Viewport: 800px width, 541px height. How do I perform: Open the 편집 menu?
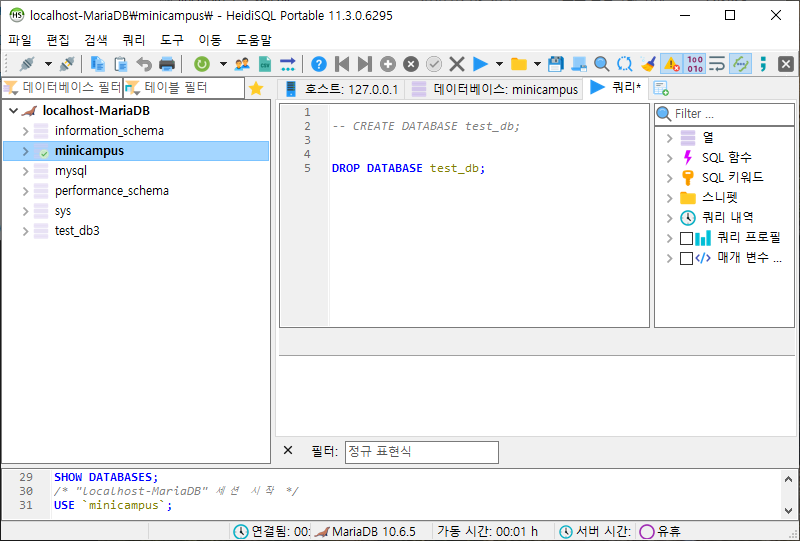point(58,40)
